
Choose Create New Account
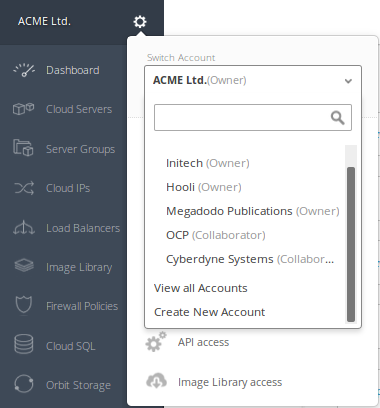click(x=209, y=312)
